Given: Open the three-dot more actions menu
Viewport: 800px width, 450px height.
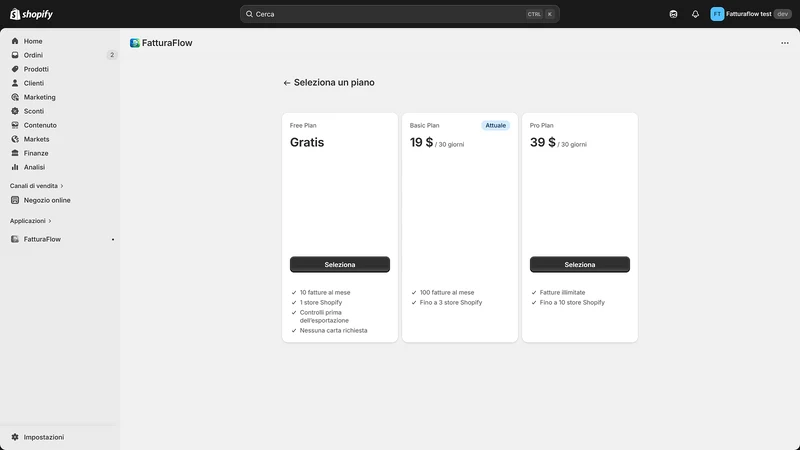Looking at the screenshot, I should point(785,43).
